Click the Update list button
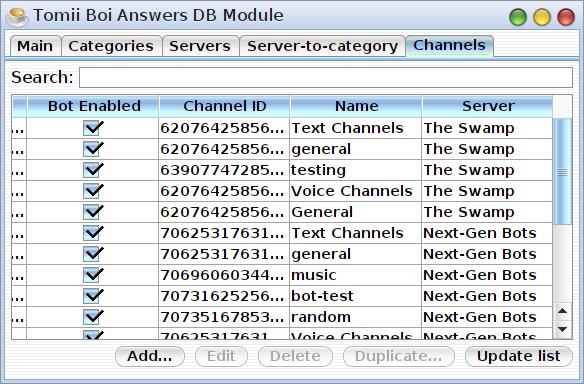Viewport: 584px width, 384px height. [x=518, y=356]
